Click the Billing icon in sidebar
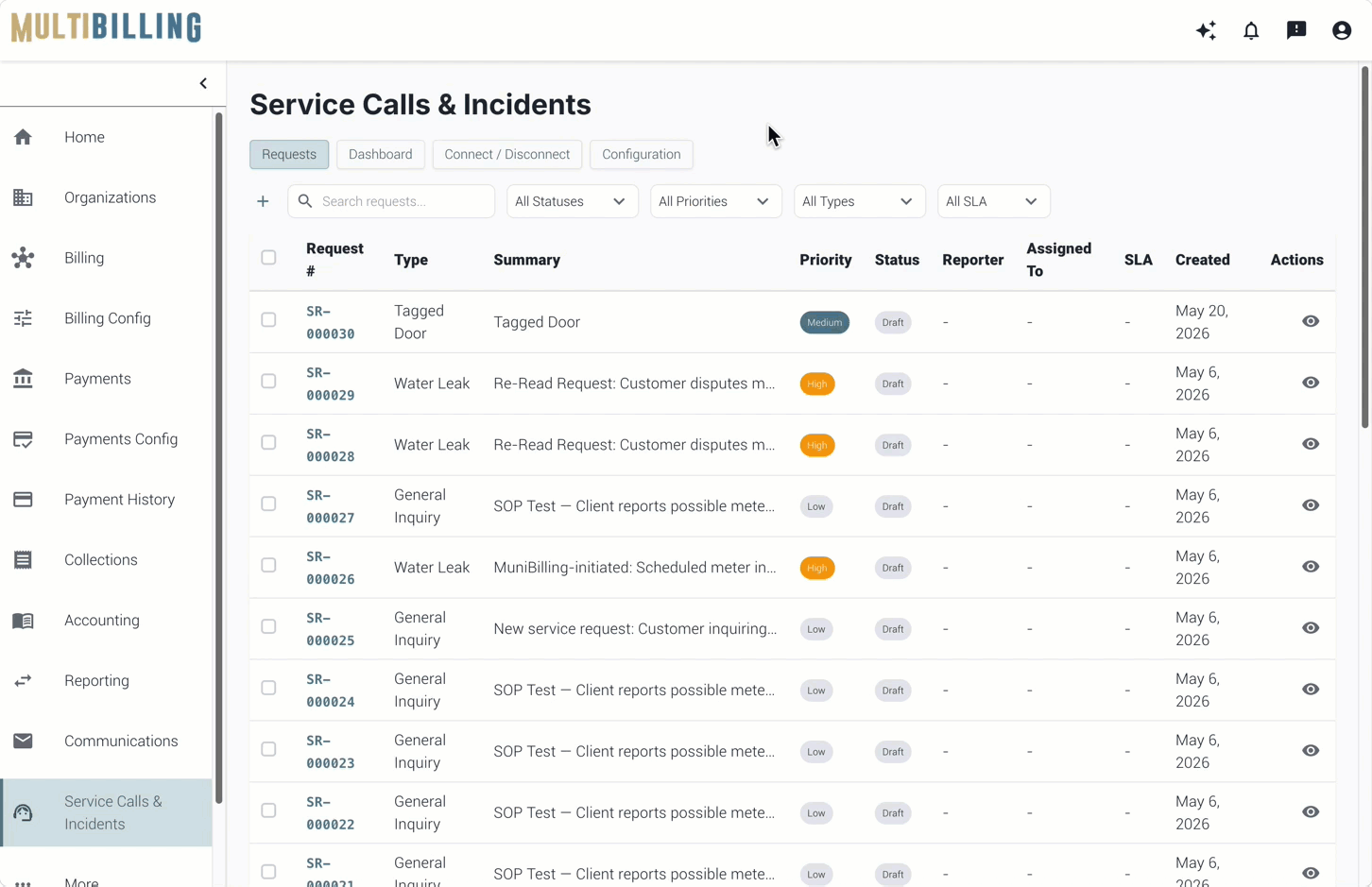Screen dimensions: 1372x887 coord(23,258)
